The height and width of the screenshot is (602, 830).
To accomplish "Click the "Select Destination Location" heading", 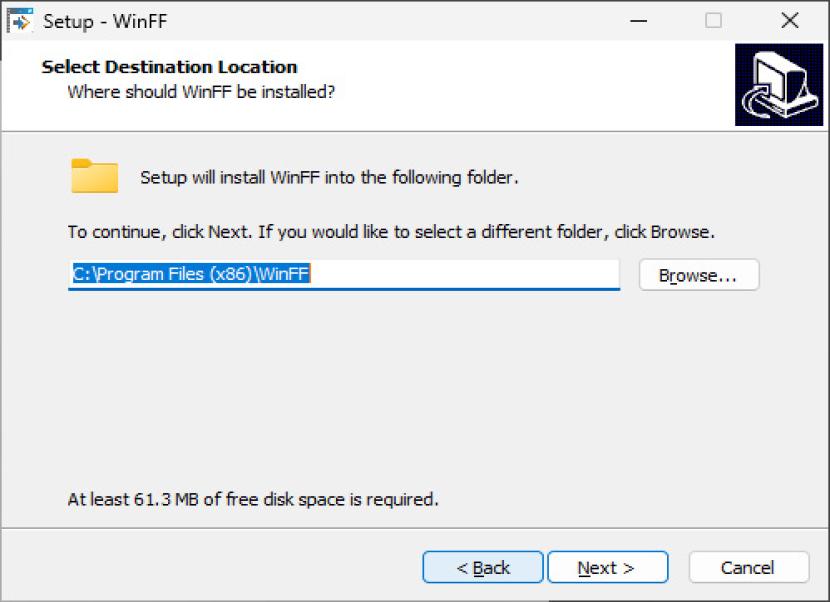I will (169, 67).
